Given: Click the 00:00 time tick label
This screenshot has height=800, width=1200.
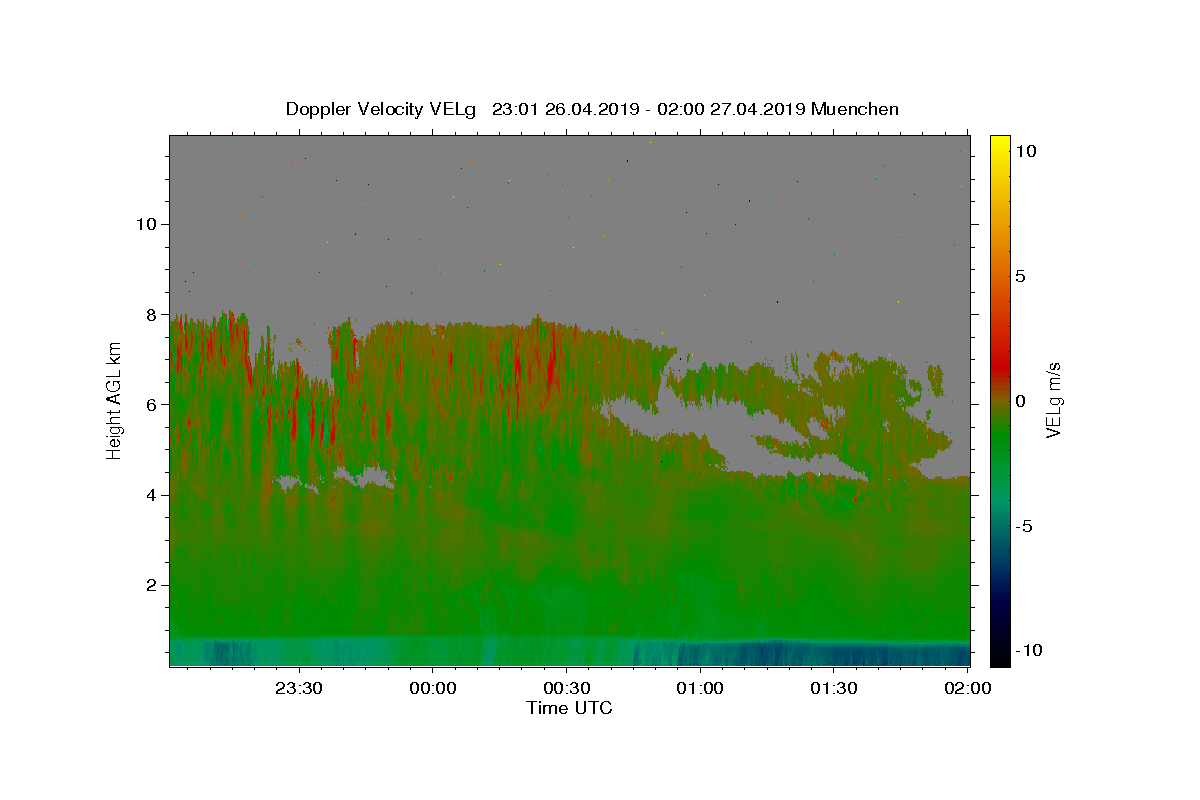Looking at the screenshot, I should click(x=432, y=688).
